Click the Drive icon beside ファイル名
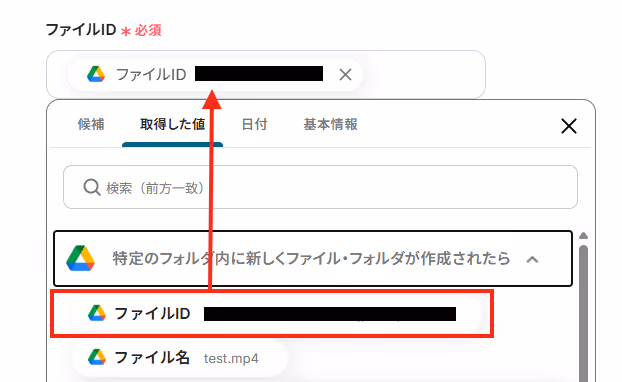622x382 pixels. (x=97, y=357)
